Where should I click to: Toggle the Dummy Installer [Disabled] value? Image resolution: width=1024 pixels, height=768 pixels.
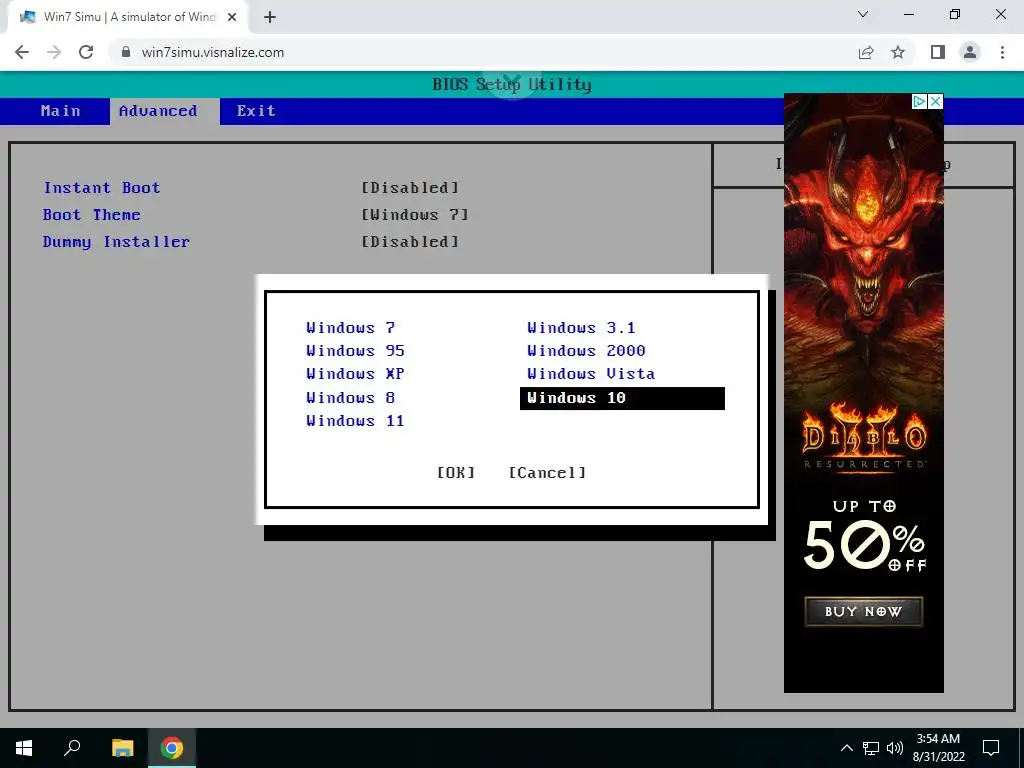(x=410, y=242)
